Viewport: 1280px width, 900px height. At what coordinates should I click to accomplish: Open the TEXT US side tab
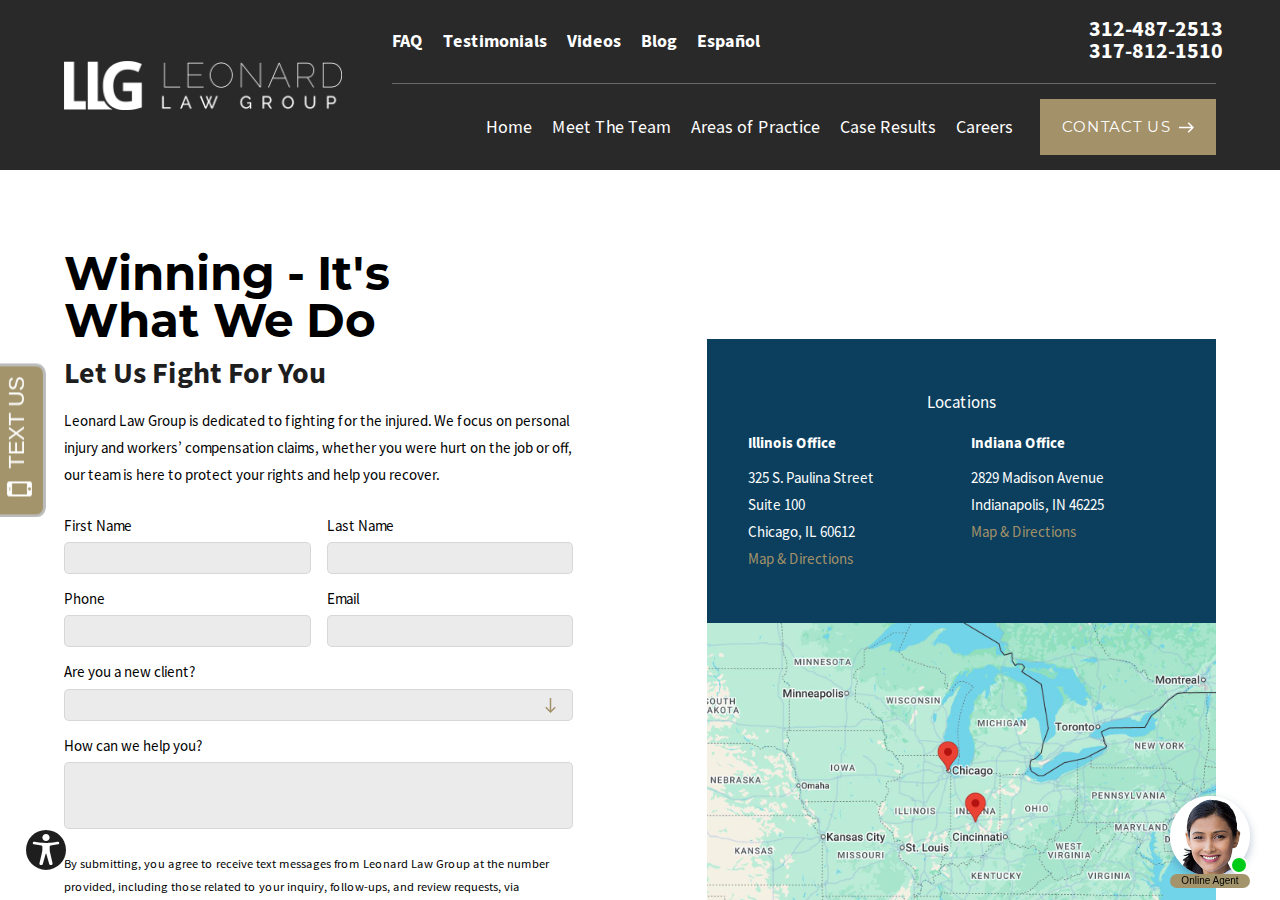[22, 440]
